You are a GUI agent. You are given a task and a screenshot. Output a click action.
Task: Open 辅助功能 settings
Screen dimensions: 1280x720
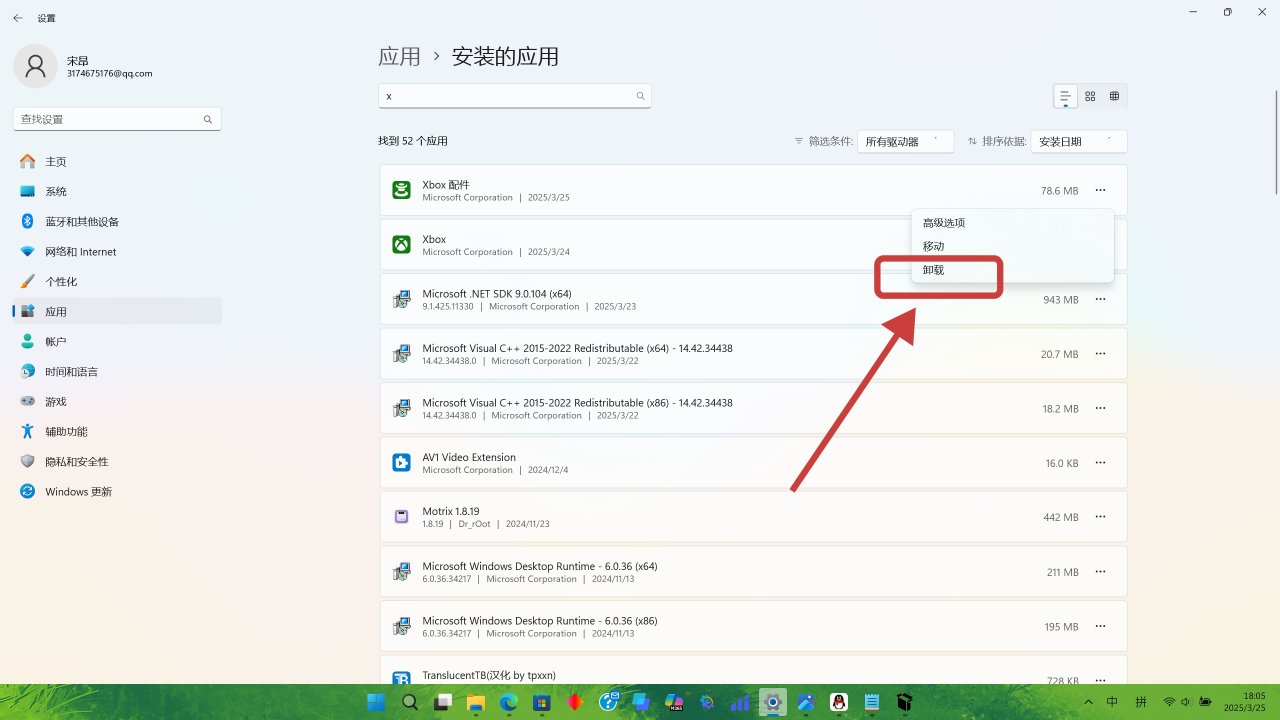click(117, 432)
